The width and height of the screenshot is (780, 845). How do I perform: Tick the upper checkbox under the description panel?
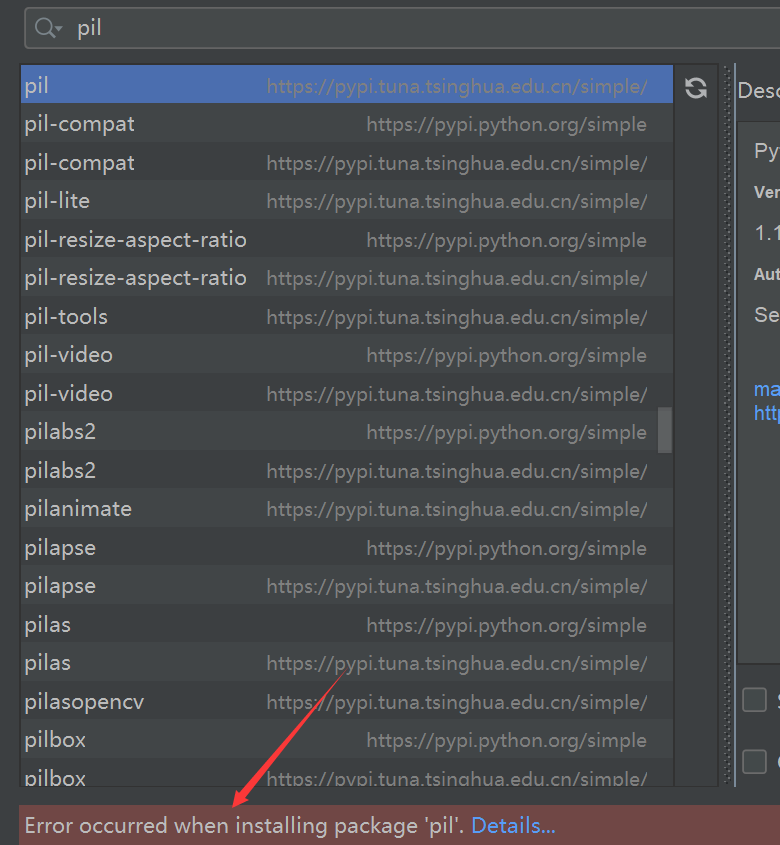point(754,700)
